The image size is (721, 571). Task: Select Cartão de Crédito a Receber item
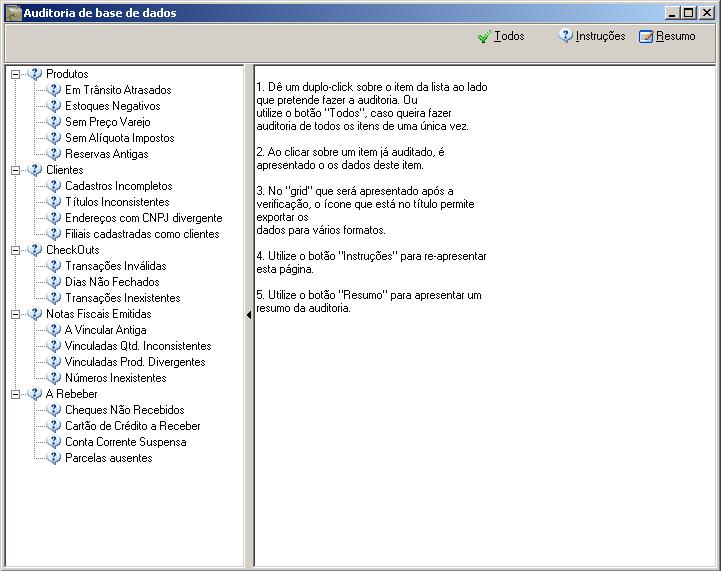pyautogui.click(x=133, y=426)
